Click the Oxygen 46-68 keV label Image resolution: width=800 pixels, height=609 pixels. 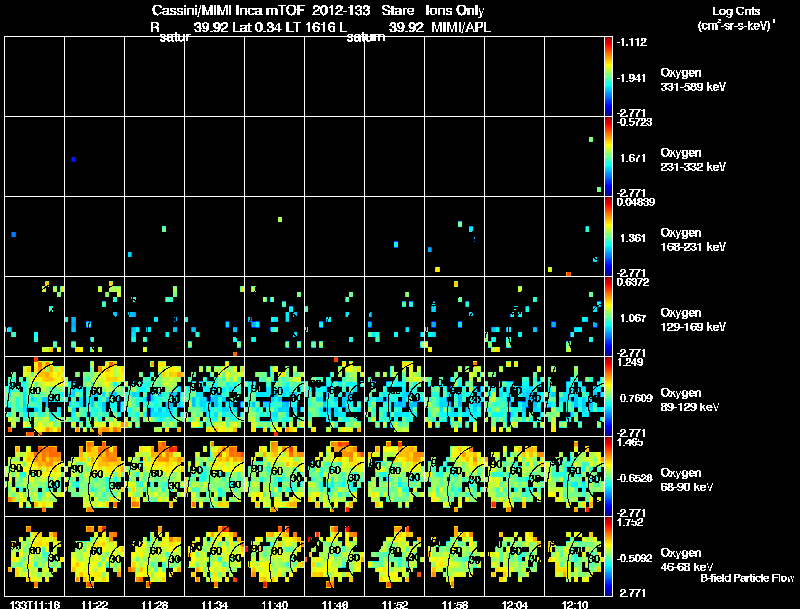(x=687, y=560)
